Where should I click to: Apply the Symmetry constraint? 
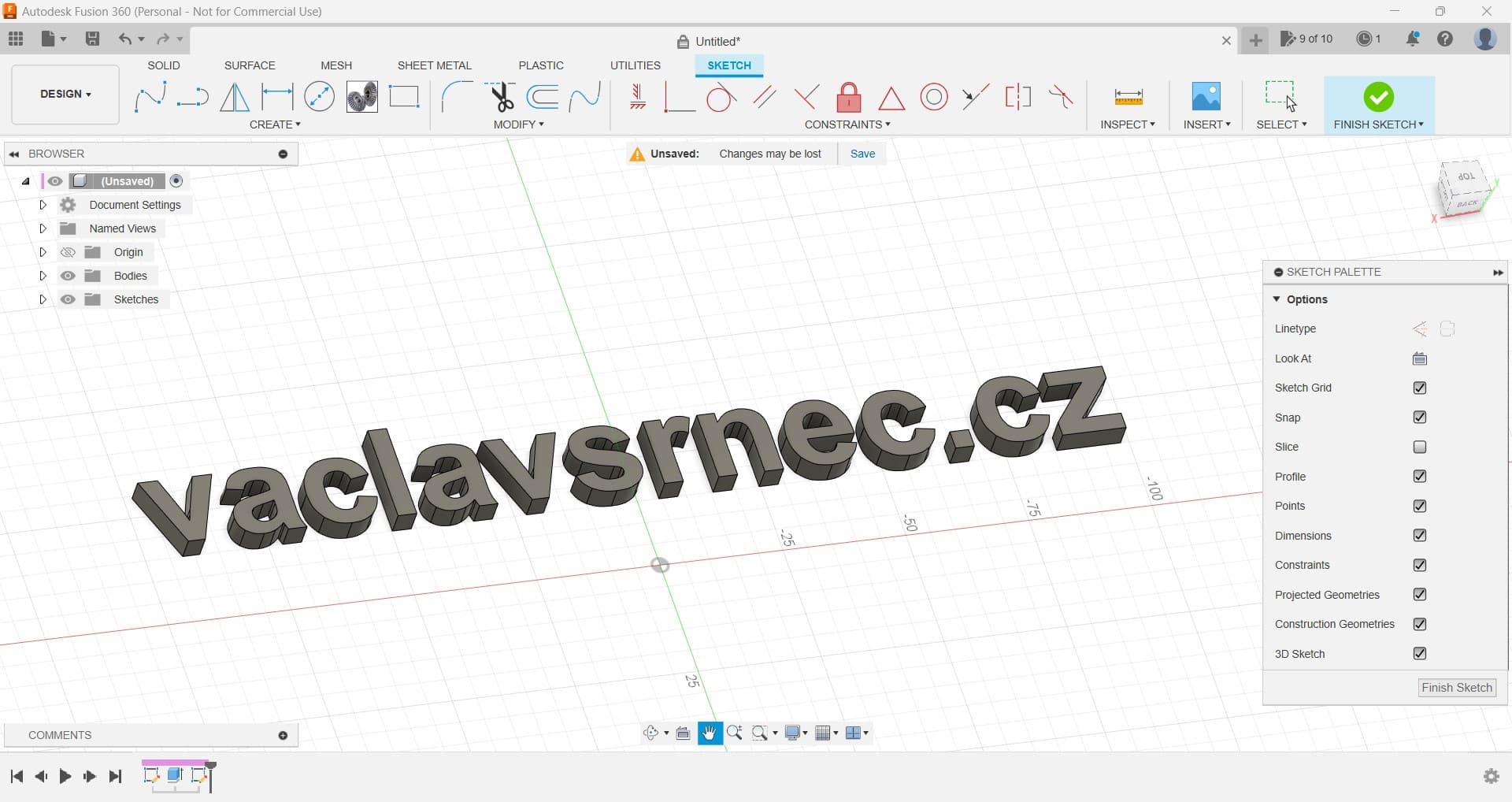[x=1017, y=97]
